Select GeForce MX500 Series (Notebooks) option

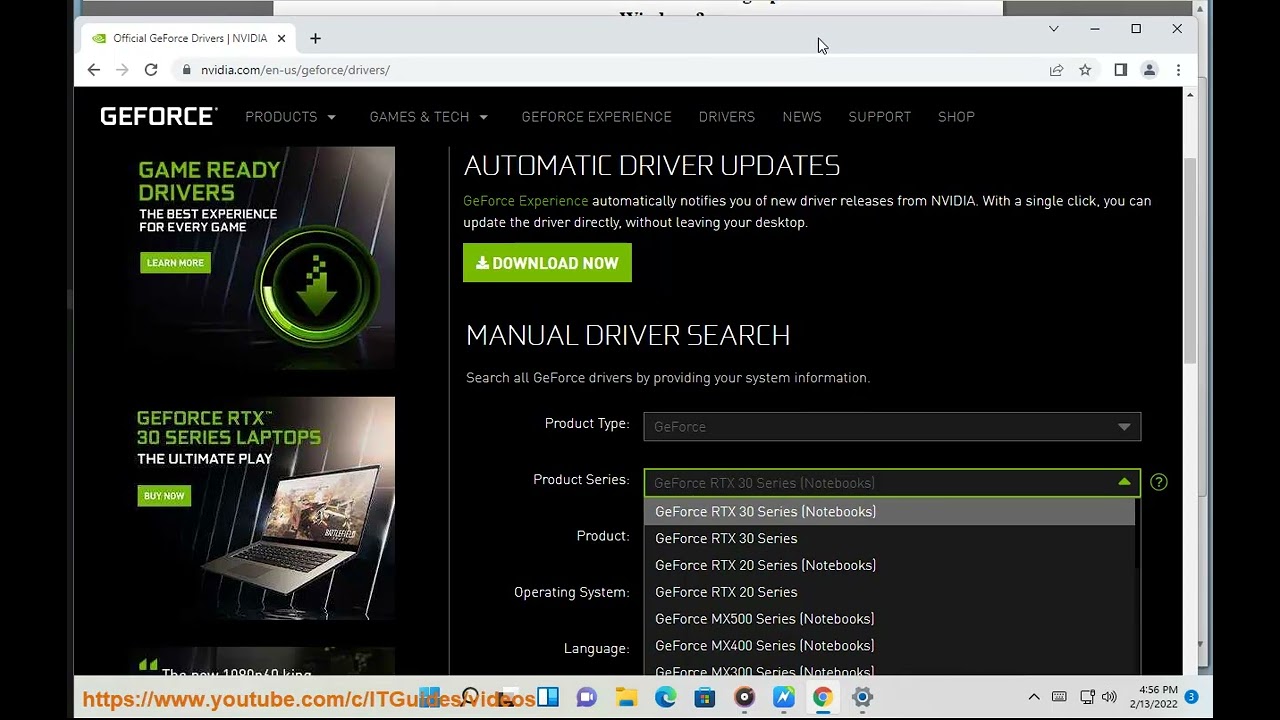889,619
